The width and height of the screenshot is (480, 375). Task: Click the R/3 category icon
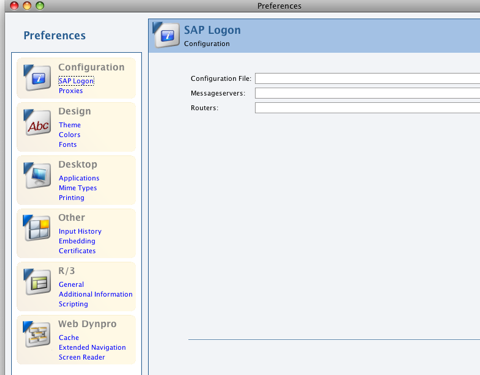pyautogui.click(x=37, y=282)
